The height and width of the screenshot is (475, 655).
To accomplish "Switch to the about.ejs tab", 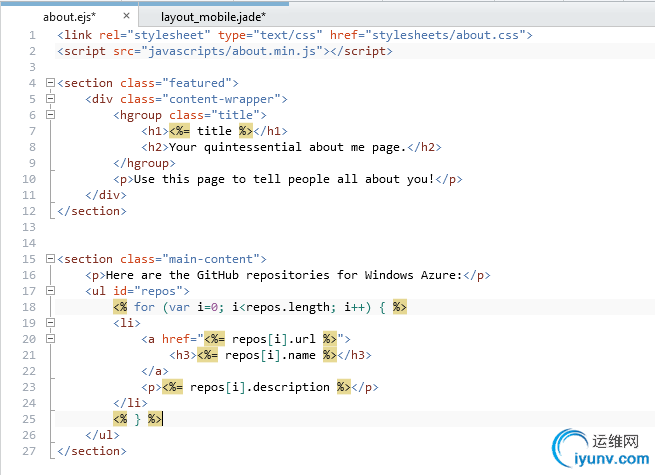I will tap(69, 17).
